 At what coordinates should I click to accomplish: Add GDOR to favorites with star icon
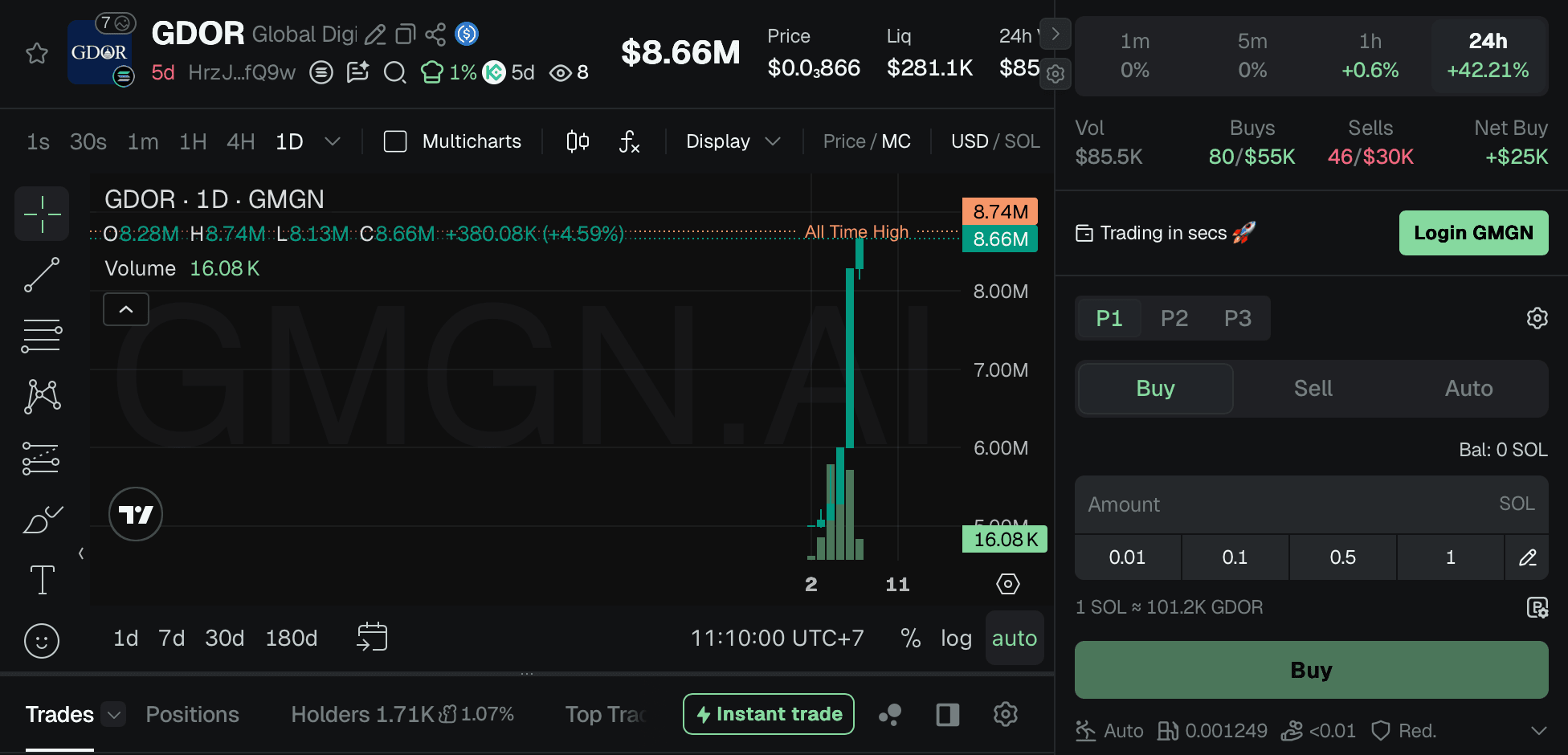pos(37,54)
